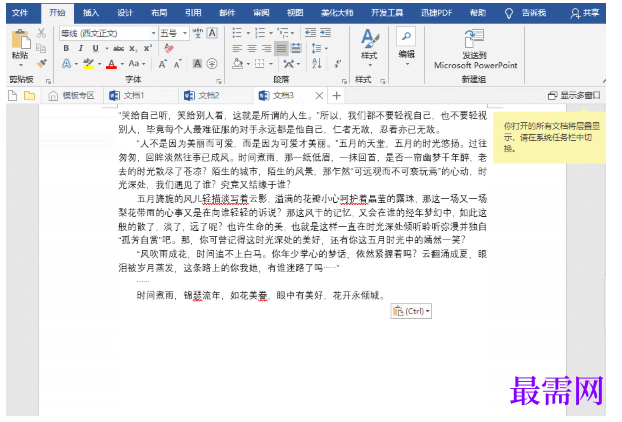Switch to the 插入 Insert tab
This screenshot has height=422, width=622.
91,13
